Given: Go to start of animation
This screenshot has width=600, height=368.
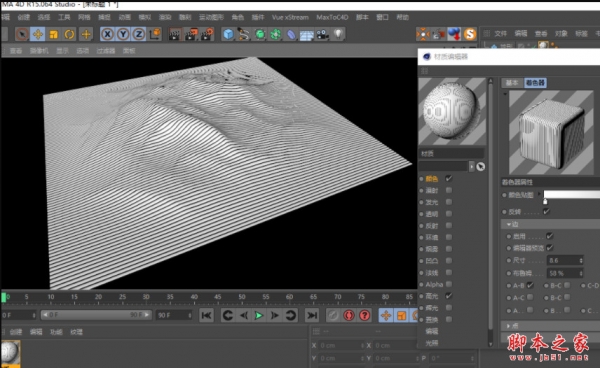Looking at the screenshot, I should [206, 315].
